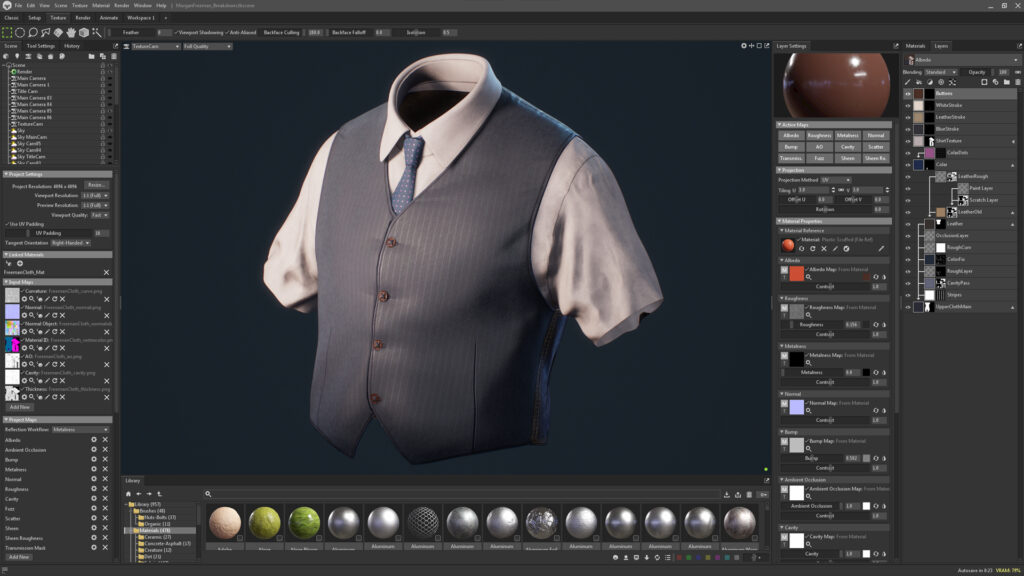Remove the FreemanCloth_Mat linked material

click(x=107, y=272)
